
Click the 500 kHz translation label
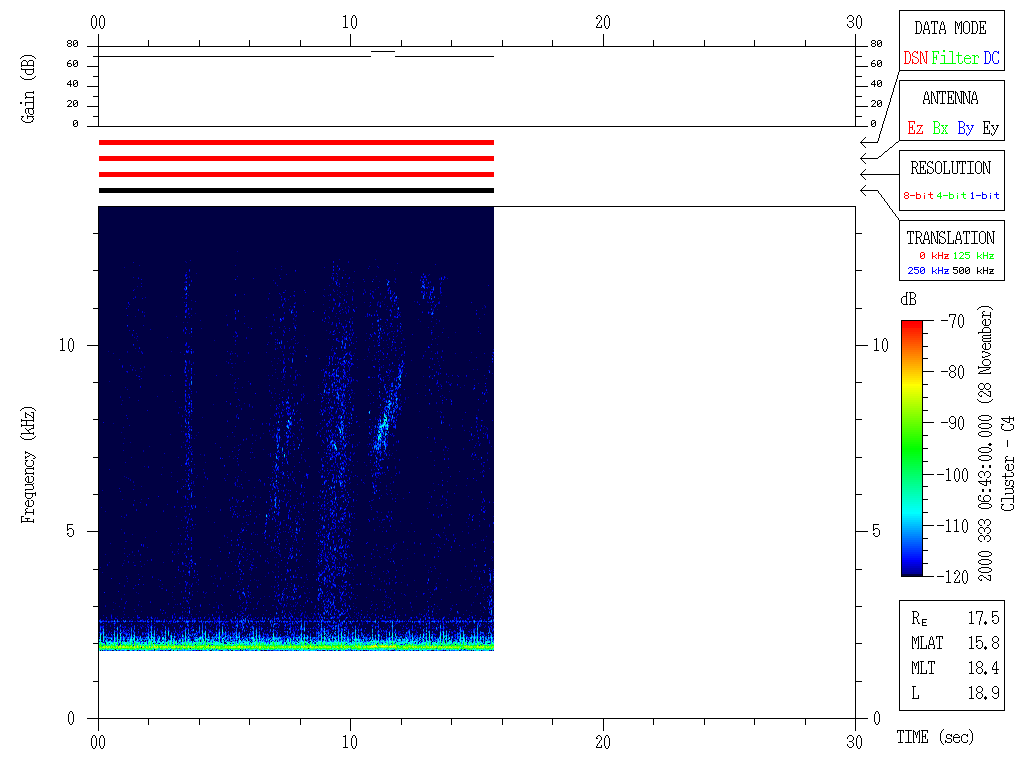pos(973,271)
